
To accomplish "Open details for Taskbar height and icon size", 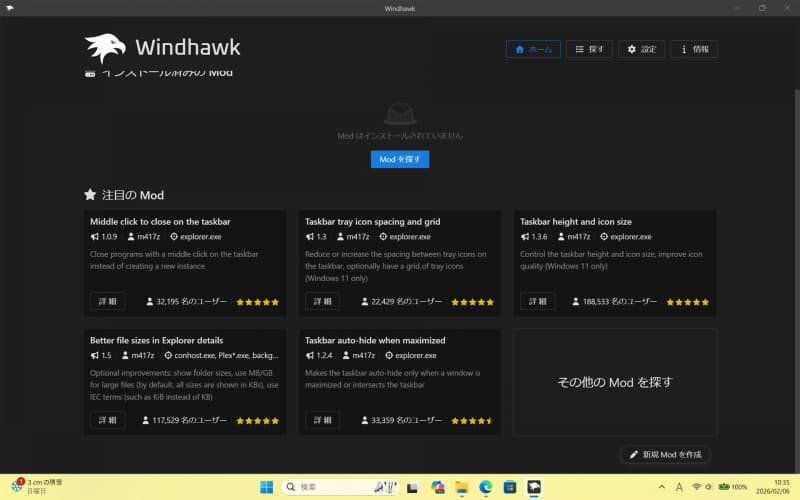I will click(537, 302).
